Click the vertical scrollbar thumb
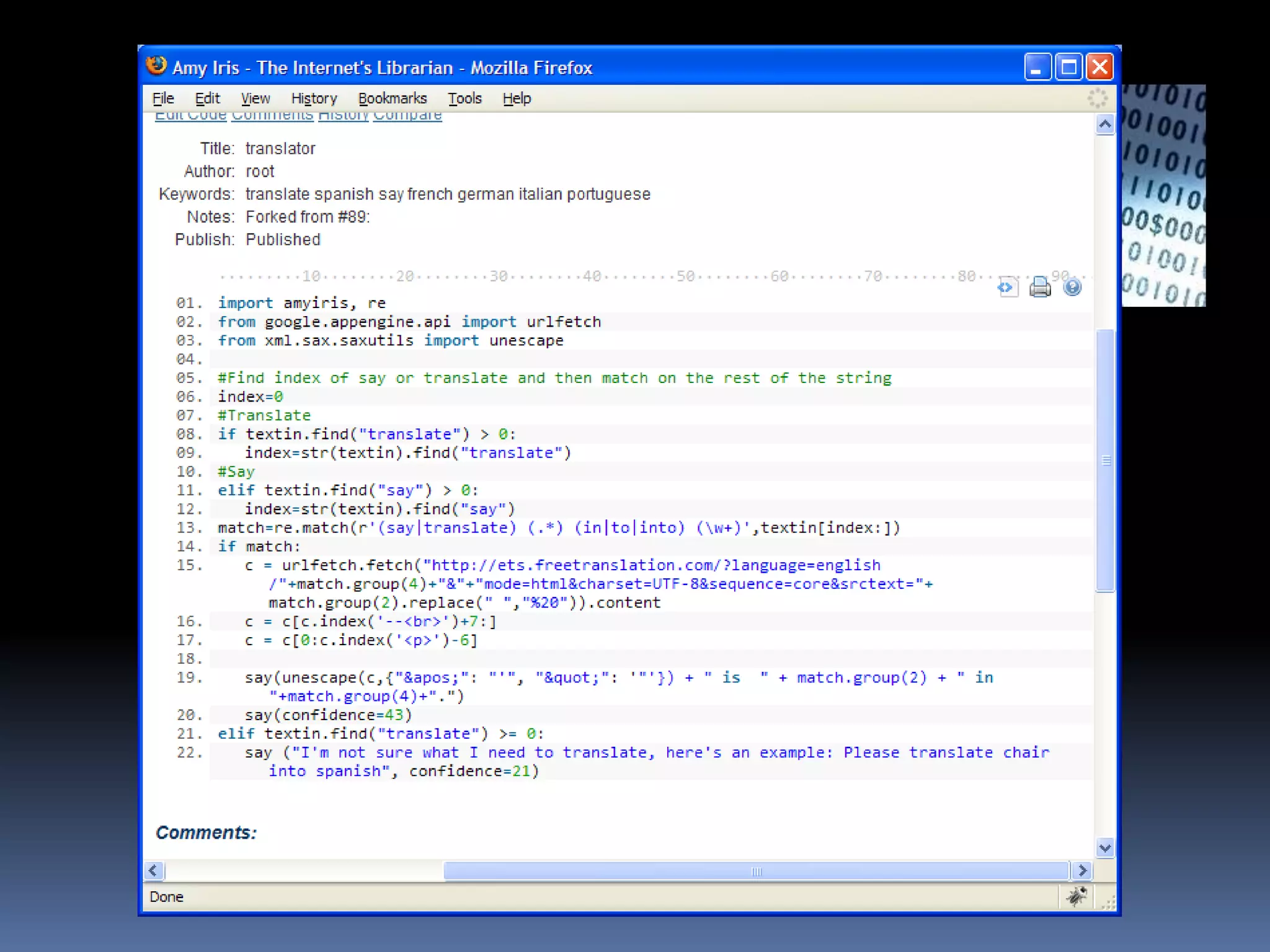The width and height of the screenshot is (1270, 952). click(x=1104, y=460)
